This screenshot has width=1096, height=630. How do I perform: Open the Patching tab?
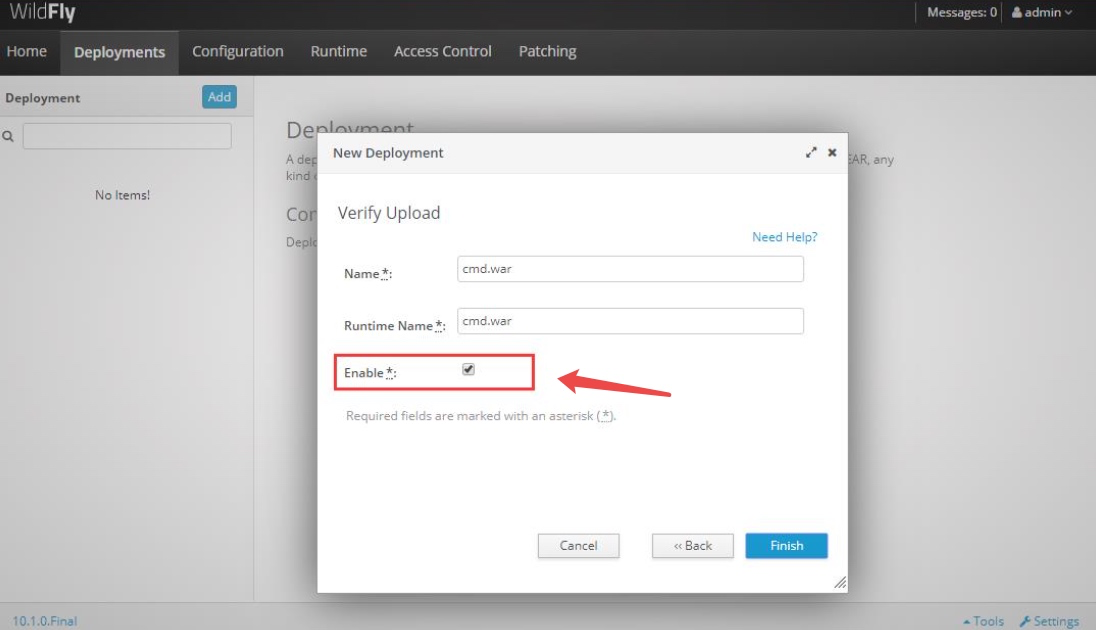coord(547,52)
